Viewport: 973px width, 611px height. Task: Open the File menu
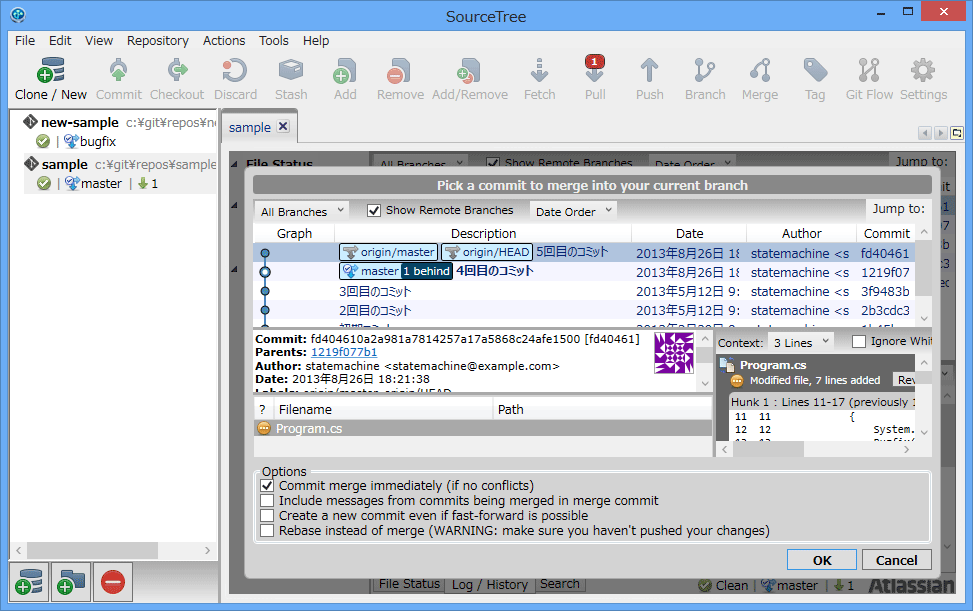pos(25,40)
